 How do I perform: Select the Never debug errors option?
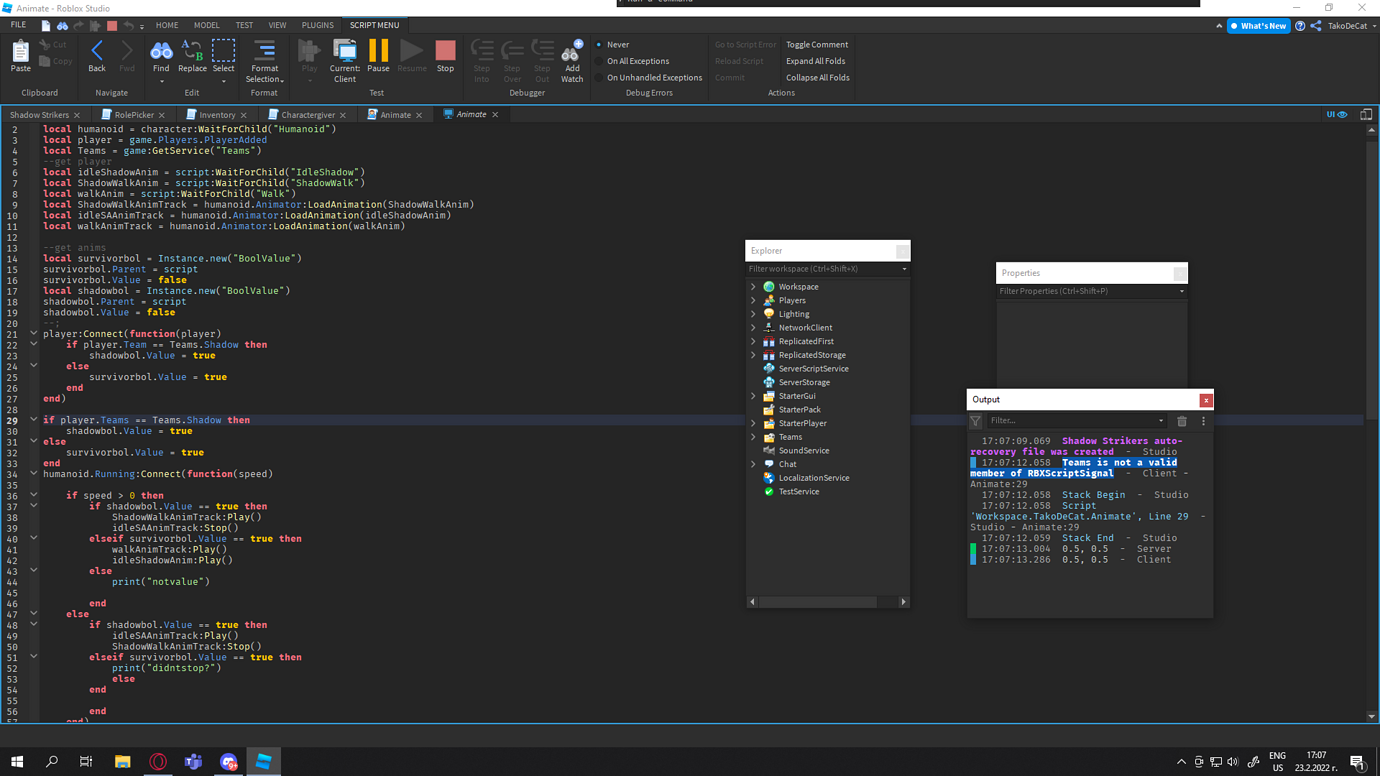(612, 45)
